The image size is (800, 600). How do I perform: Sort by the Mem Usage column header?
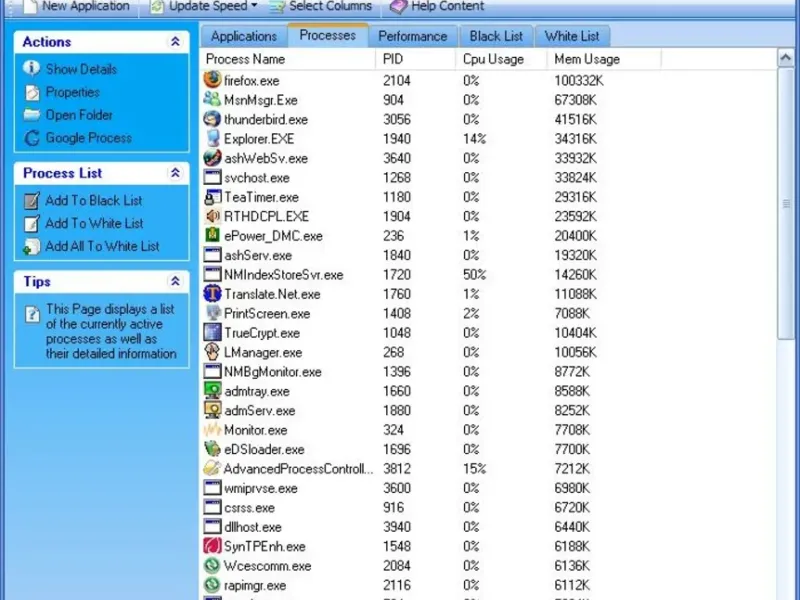(604, 59)
